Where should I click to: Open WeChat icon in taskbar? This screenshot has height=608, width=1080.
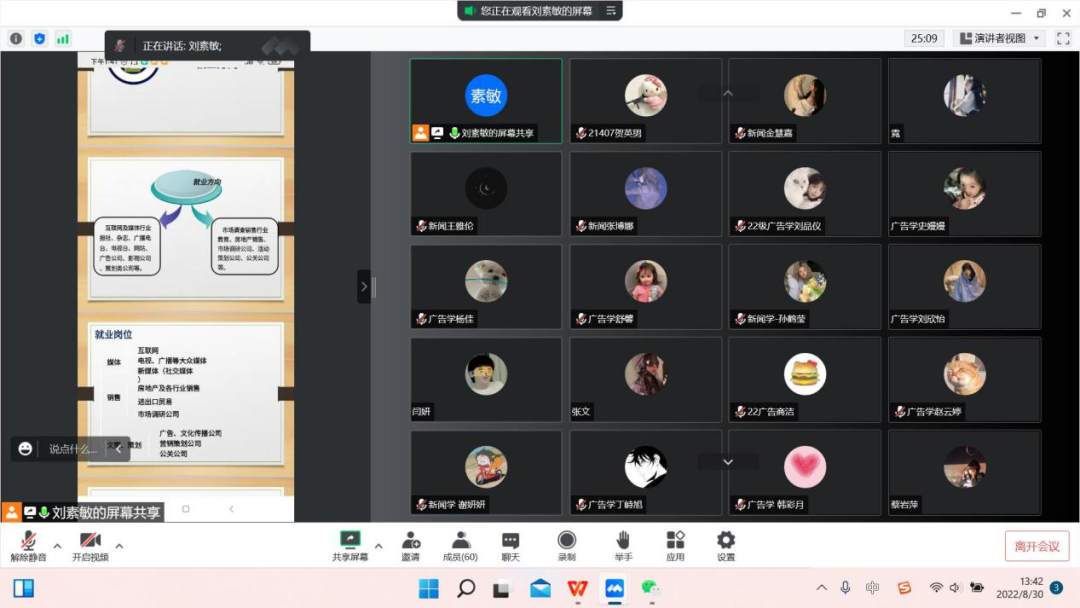[x=651, y=589]
